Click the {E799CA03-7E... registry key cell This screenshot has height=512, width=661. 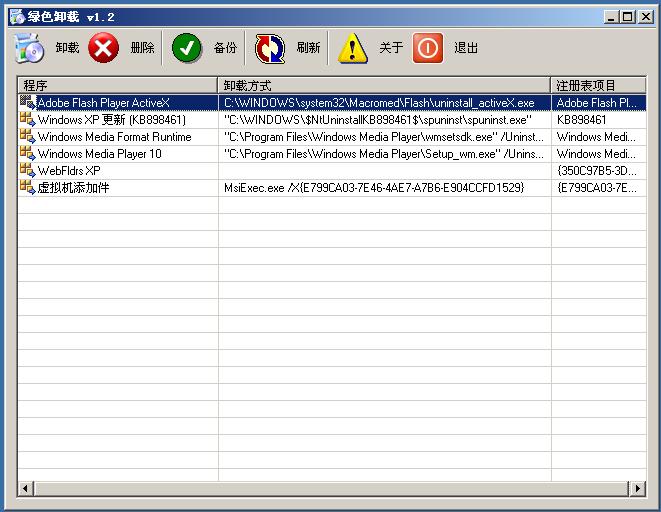[x=599, y=188]
